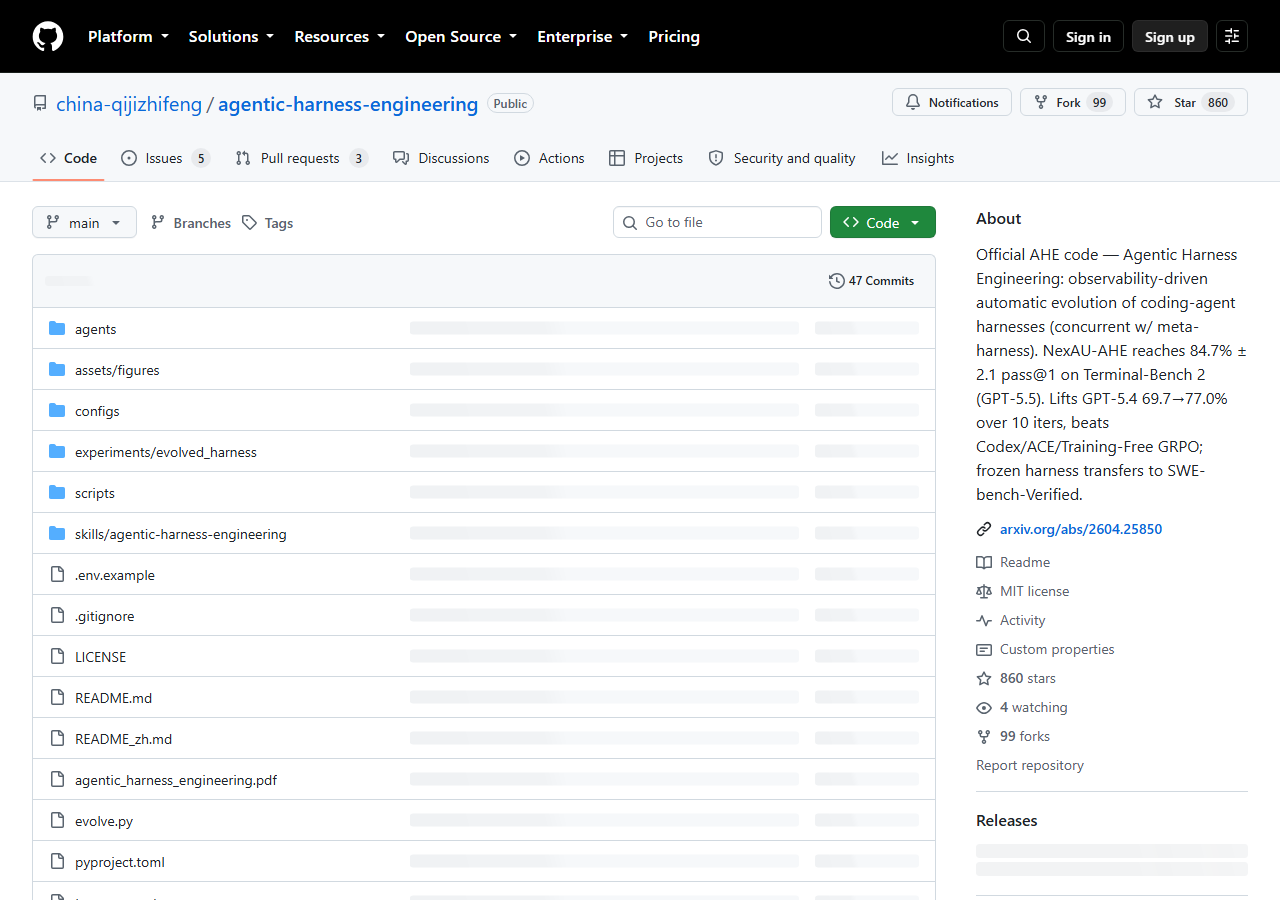The image size is (1280, 900).
Task: Open the Pricing page
Action: point(674,37)
